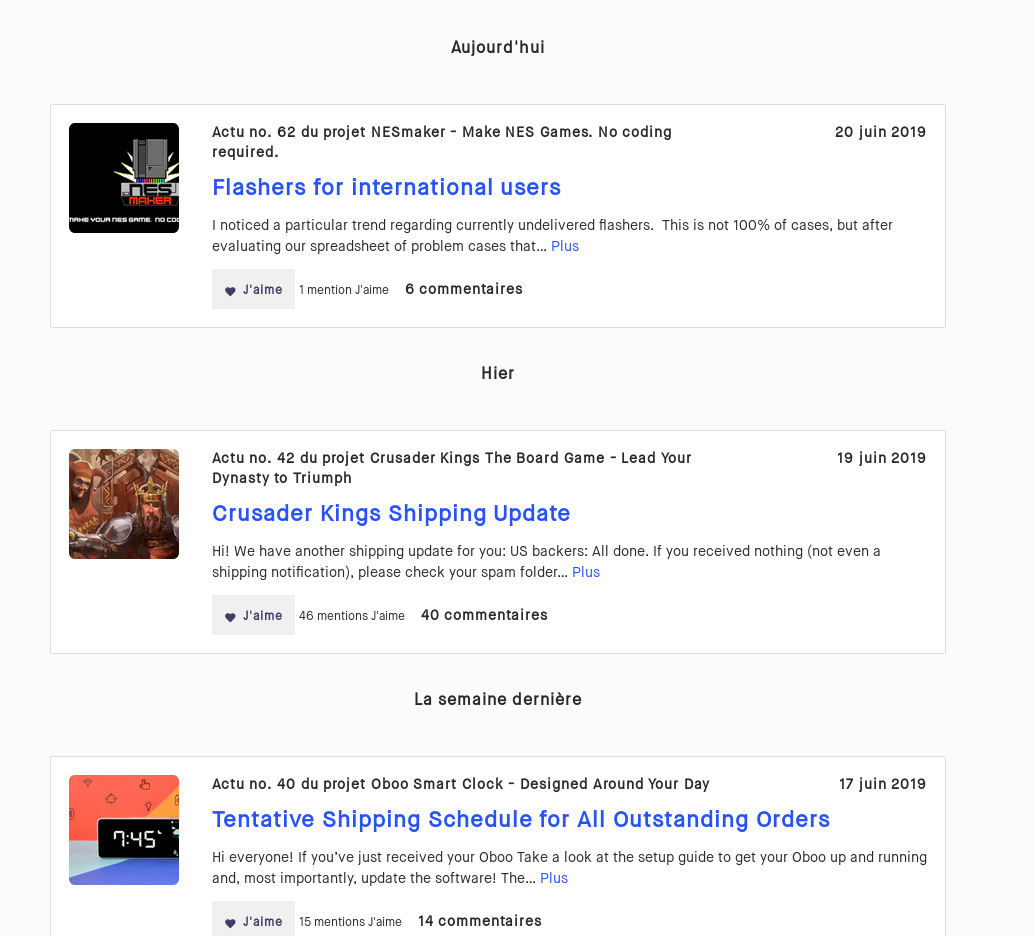
Task: Open 'Crusader Kings Shipping Update' title link
Action: 391,513
